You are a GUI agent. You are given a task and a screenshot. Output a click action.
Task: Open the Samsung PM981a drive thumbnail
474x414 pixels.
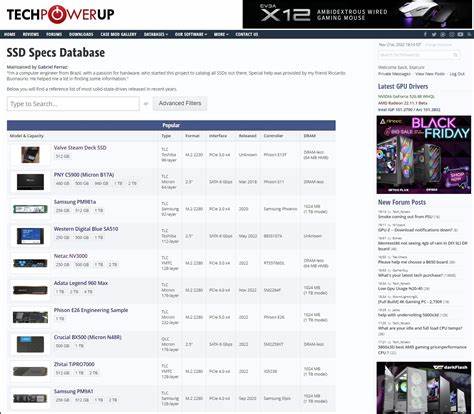point(30,209)
